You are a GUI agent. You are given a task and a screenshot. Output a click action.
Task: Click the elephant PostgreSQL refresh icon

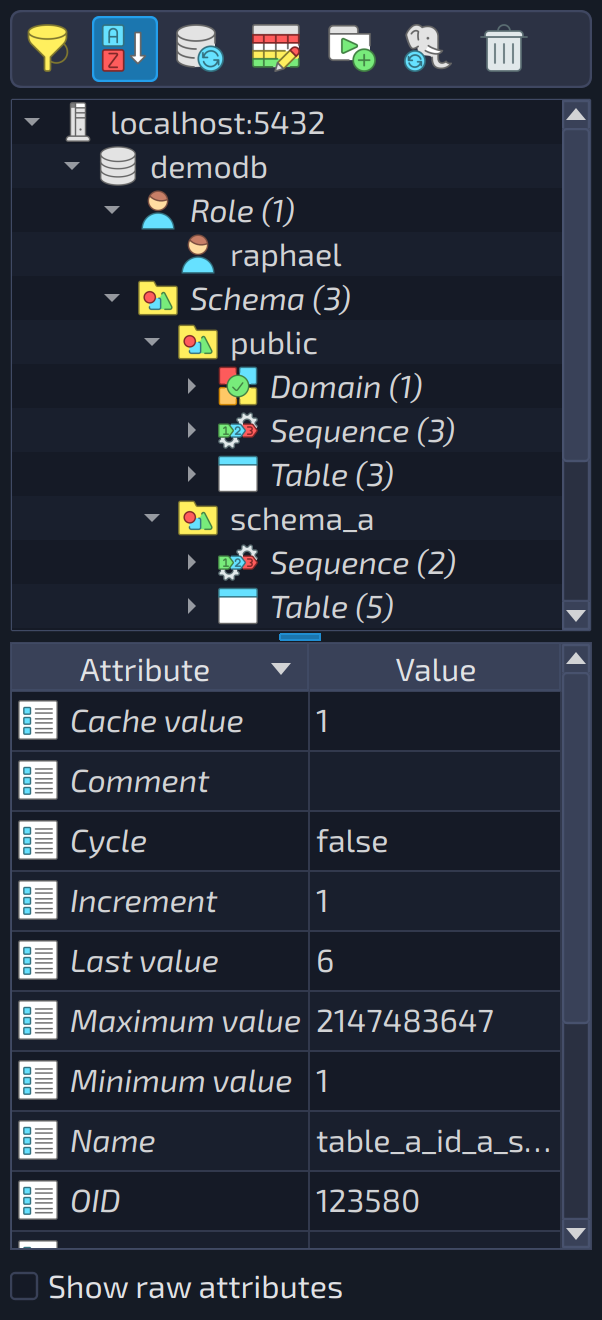click(x=428, y=48)
